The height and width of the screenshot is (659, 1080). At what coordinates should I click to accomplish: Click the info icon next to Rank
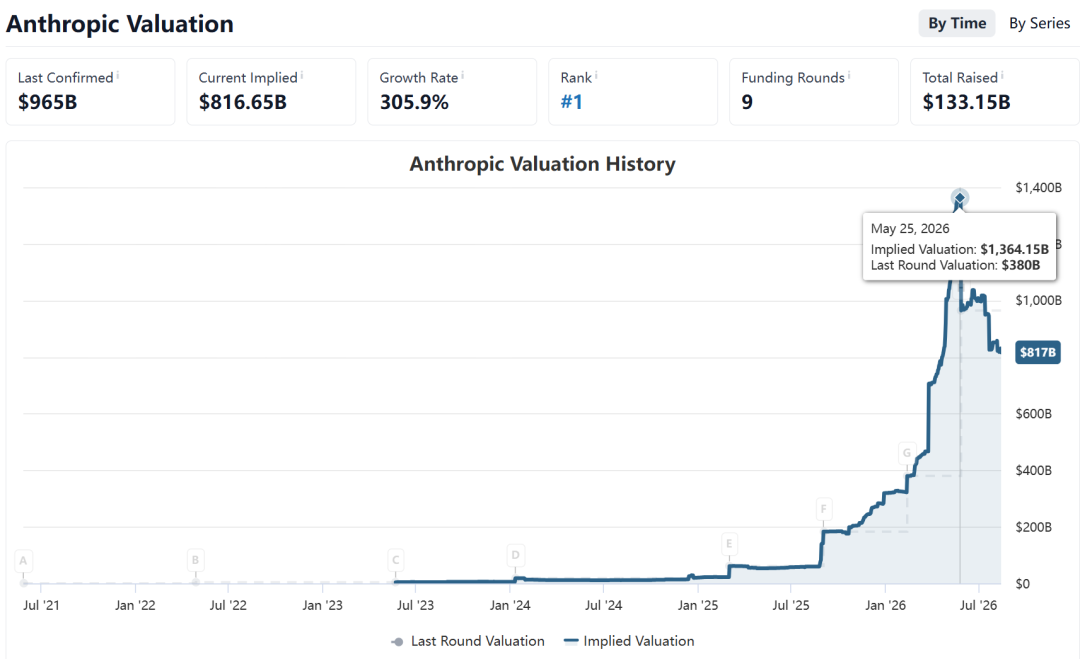coord(596,74)
